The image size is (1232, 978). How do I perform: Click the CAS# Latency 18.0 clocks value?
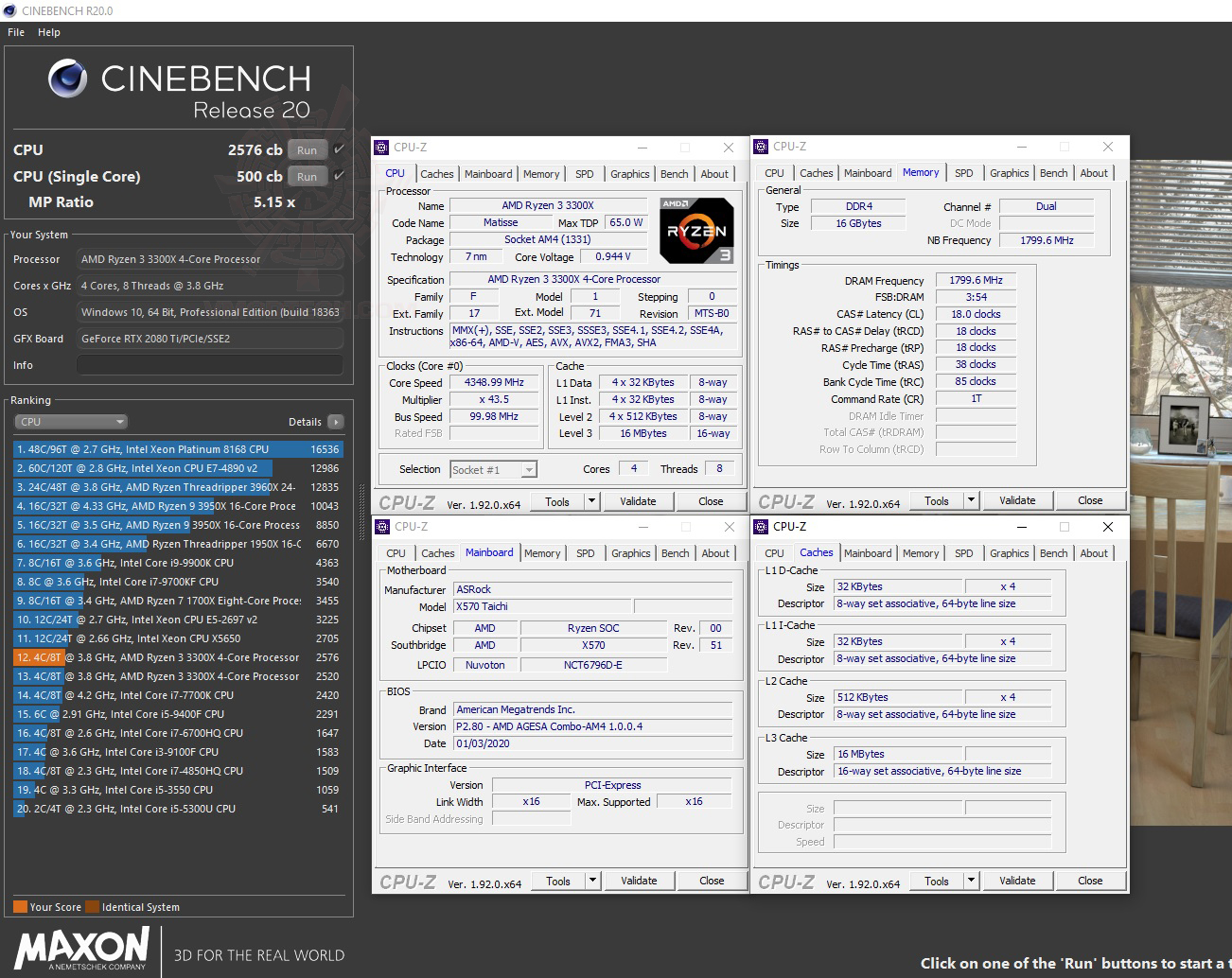coord(976,314)
